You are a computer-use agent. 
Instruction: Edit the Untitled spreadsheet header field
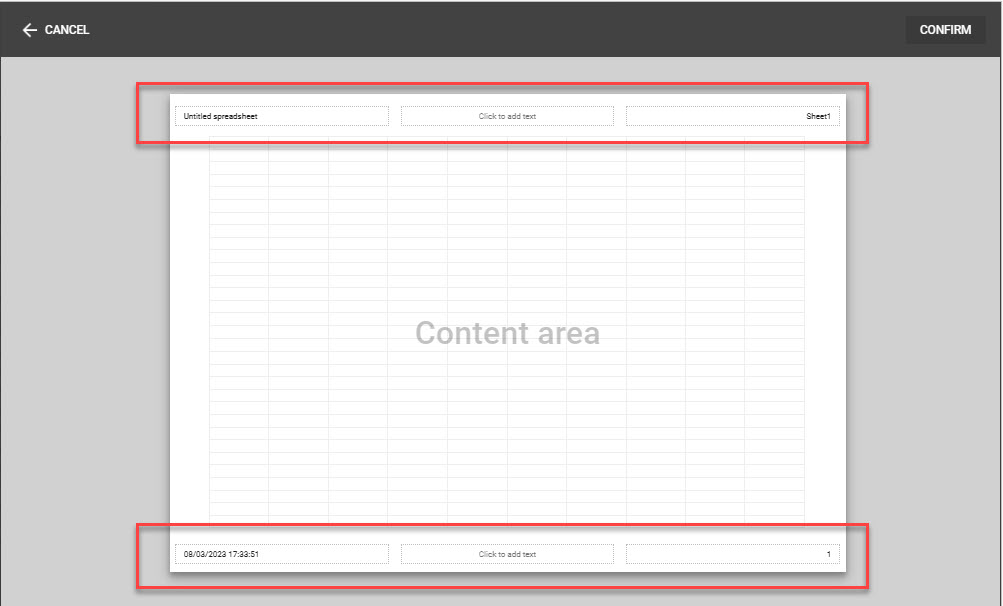coord(281,115)
